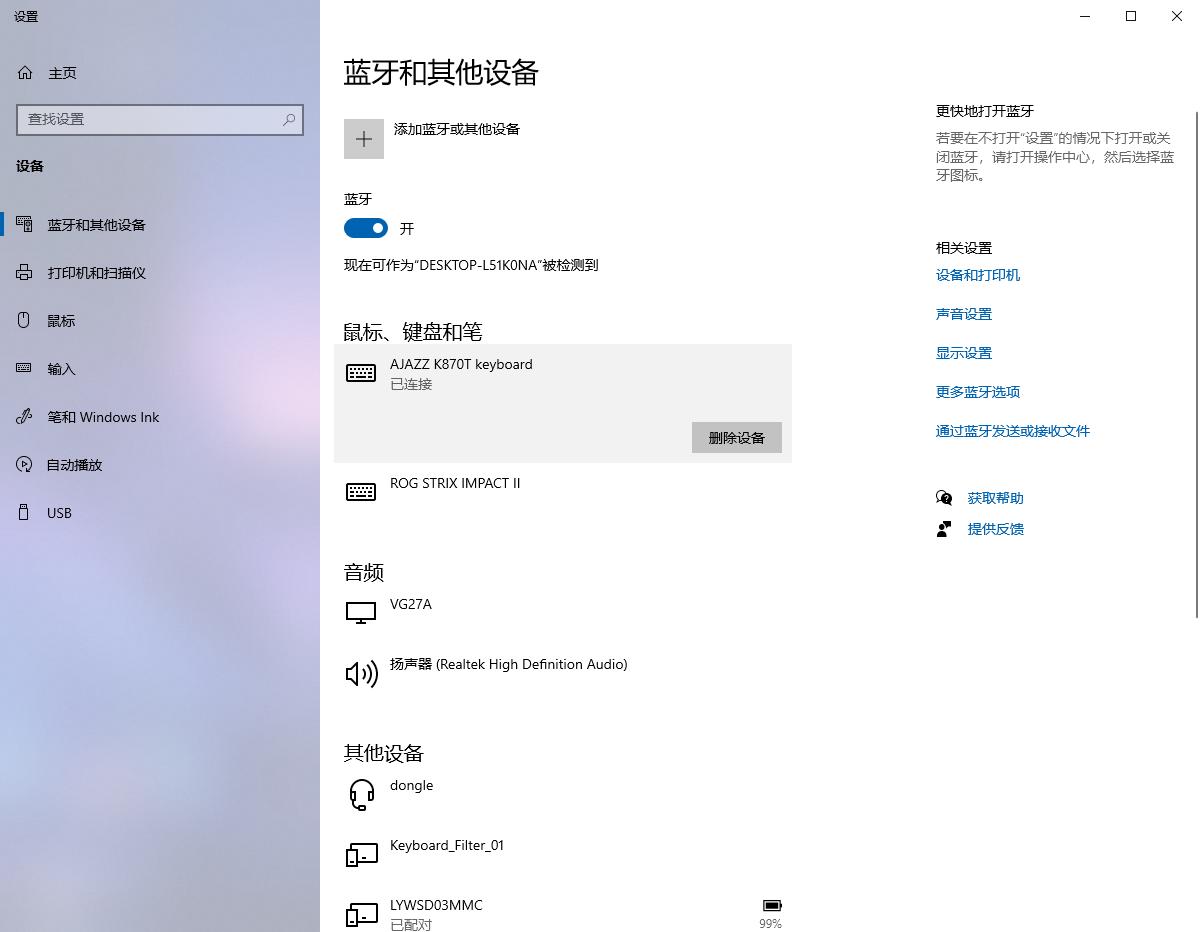Open 通过蓝牙发送或接收文件
Image resolution: width=1200 pixels, height=932 pixels.
point(1014,430)
